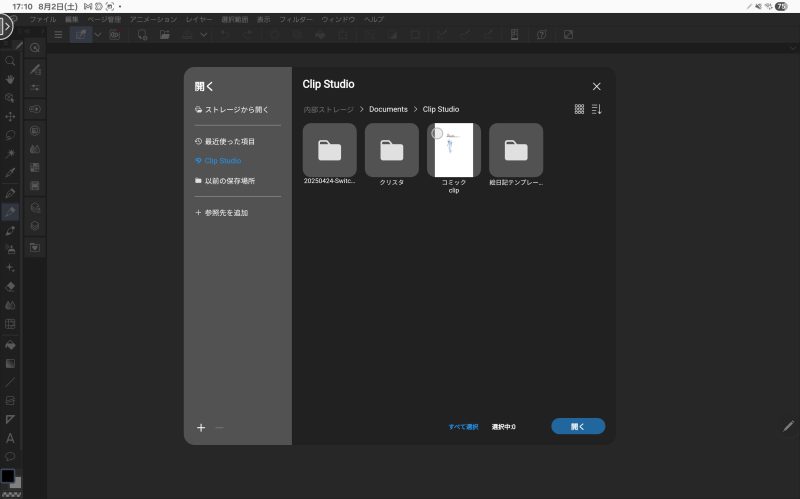Select the Balloon tool
The height and width of the screenshot is (499, 800).
click(10, 456)
